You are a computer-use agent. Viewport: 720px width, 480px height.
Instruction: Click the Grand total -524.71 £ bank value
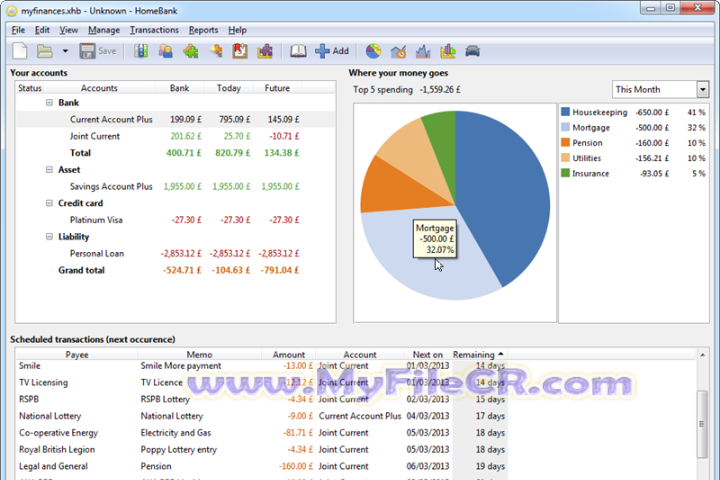(x=182, y=270)
